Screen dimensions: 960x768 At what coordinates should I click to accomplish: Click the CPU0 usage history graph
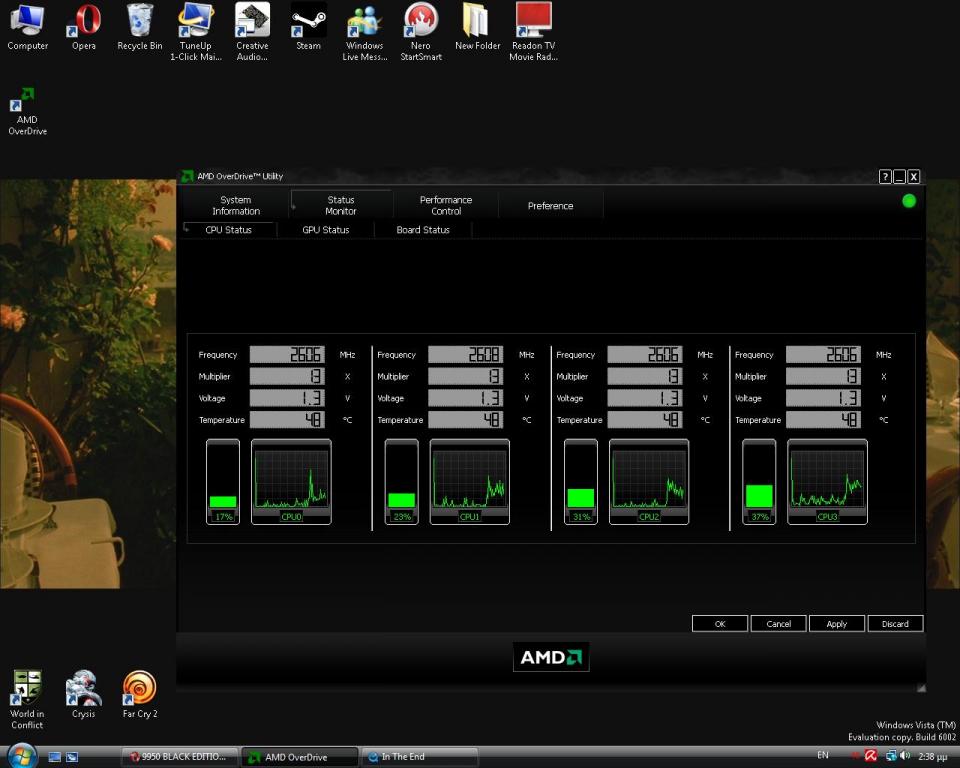[291, 481]
